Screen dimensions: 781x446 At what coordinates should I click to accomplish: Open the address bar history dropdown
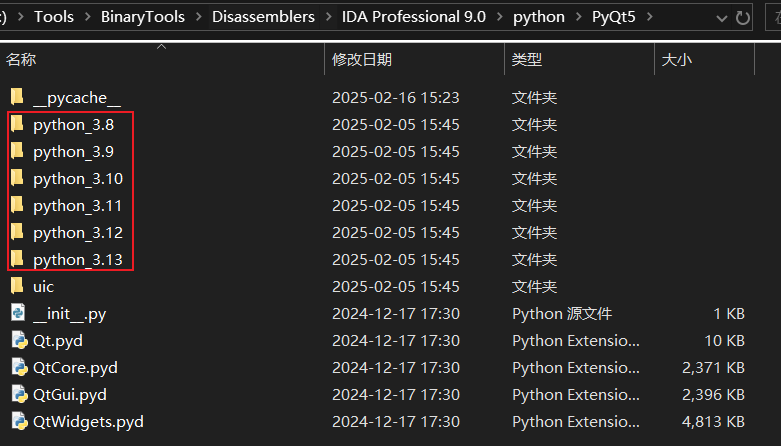[x=719, y=17]
